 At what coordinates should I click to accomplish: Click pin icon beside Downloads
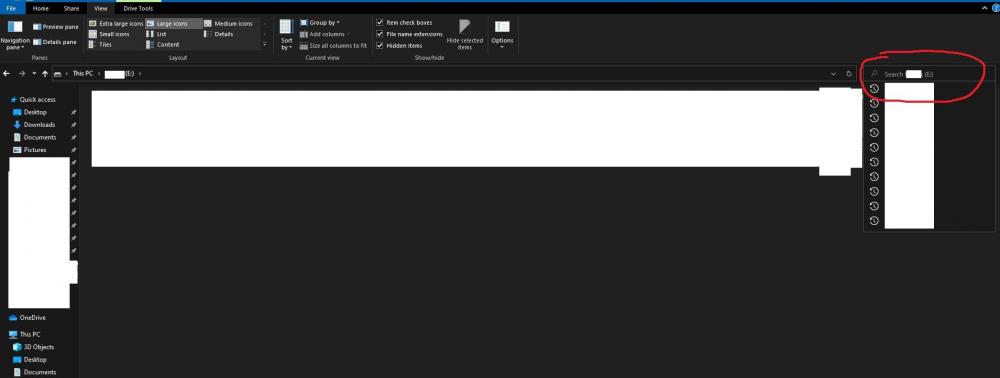pyautogui.click(x=73, y=125)
